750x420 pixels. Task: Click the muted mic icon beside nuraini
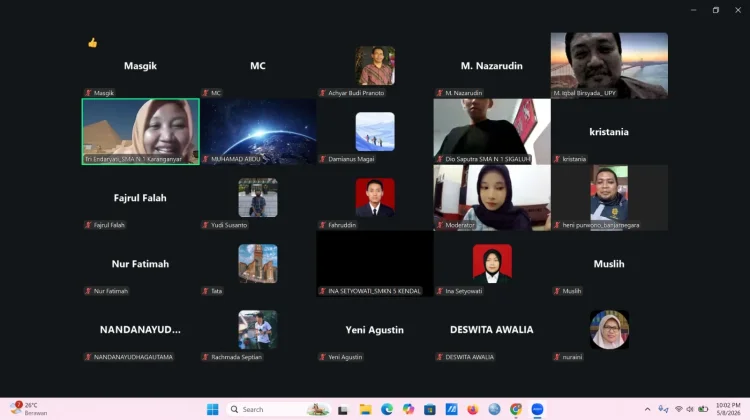pyautogui.click(x=557, y=357)
